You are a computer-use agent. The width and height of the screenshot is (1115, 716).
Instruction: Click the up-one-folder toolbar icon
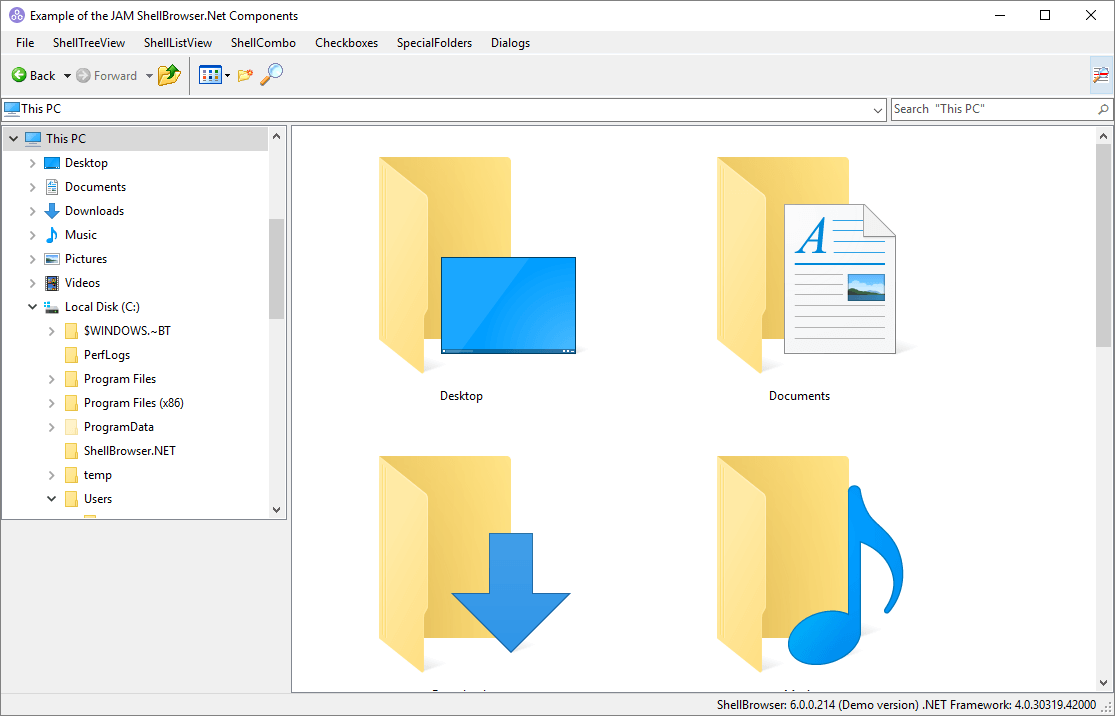click(x=168, y=75)
